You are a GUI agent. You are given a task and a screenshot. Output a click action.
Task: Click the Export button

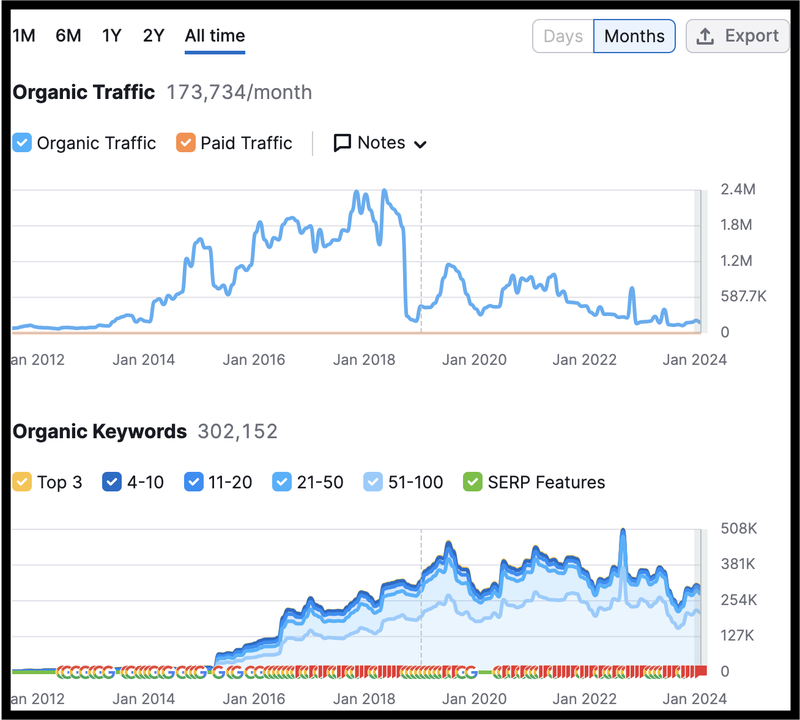pos(738,35)
